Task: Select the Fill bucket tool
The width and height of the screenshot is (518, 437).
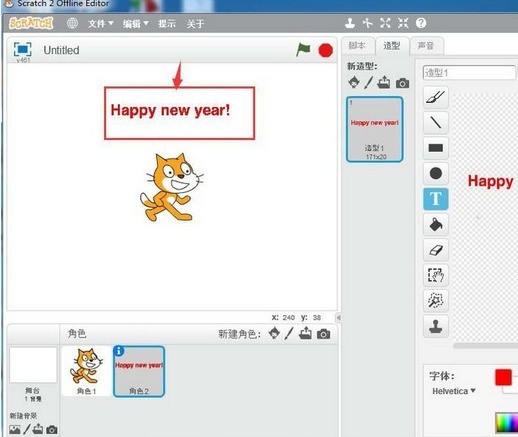Action: (436, 224)
